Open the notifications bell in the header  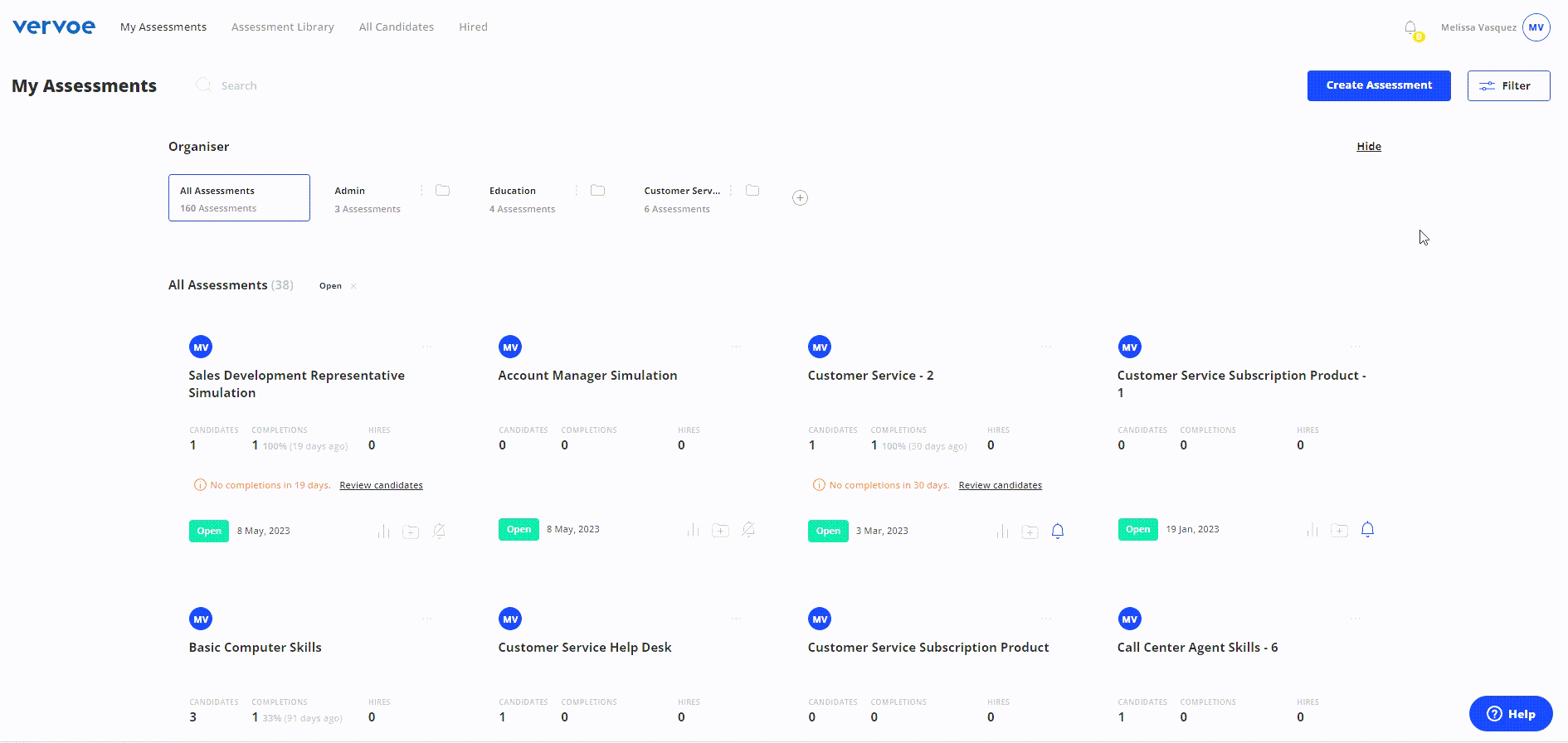[x=1410, y=27]
